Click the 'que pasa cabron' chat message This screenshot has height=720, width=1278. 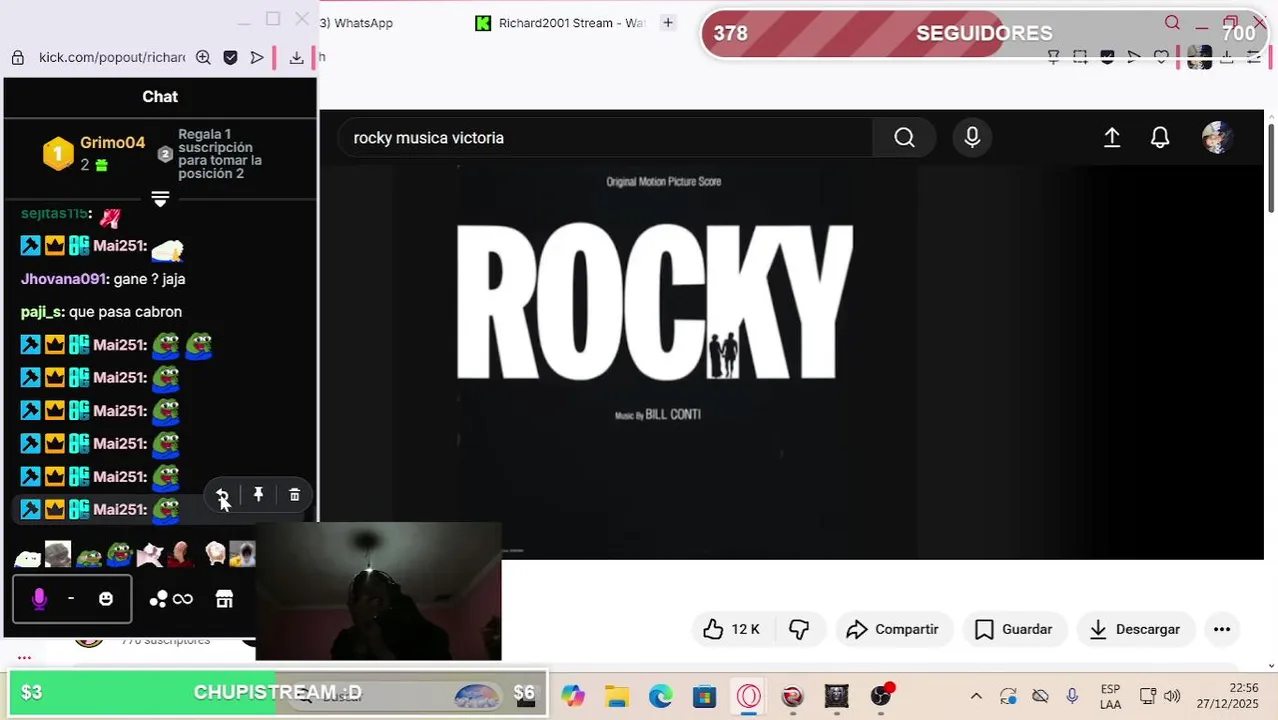(125, 312)
